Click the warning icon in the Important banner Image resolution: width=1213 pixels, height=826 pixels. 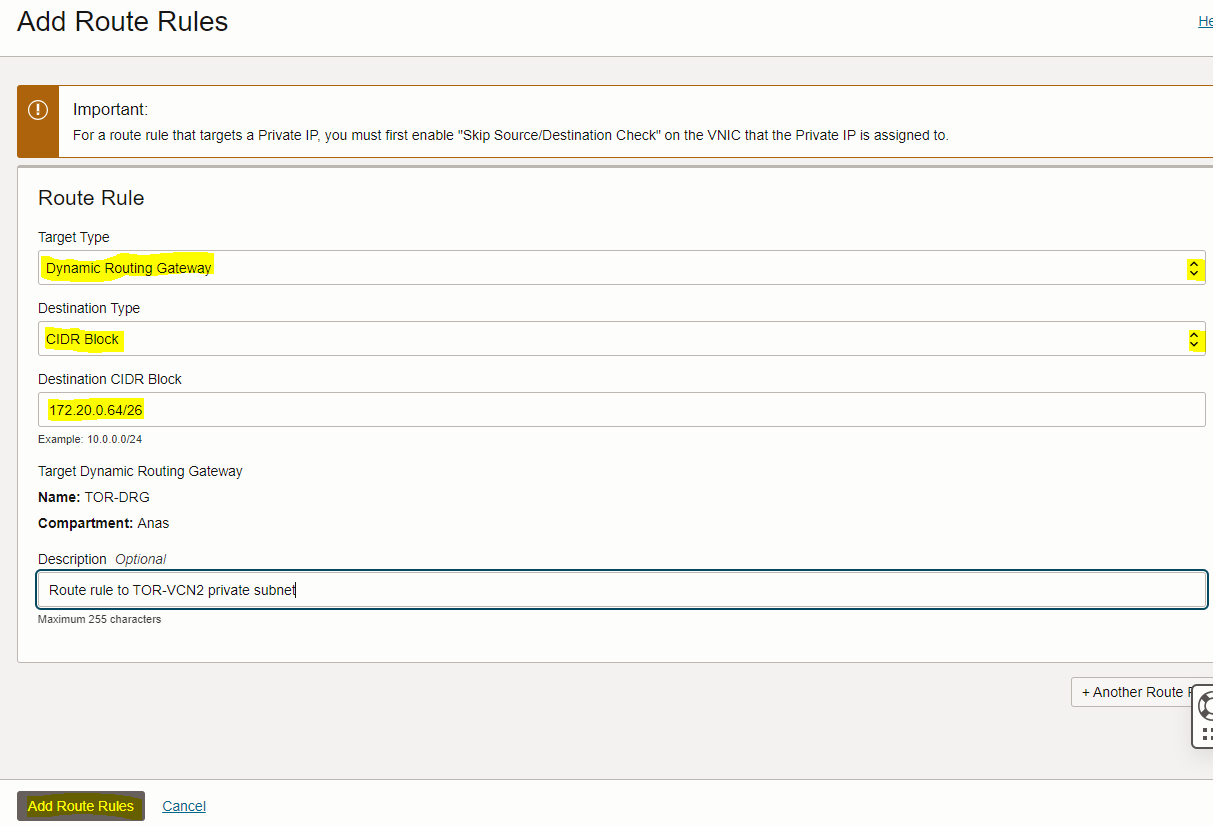click(x=38, y=110)
